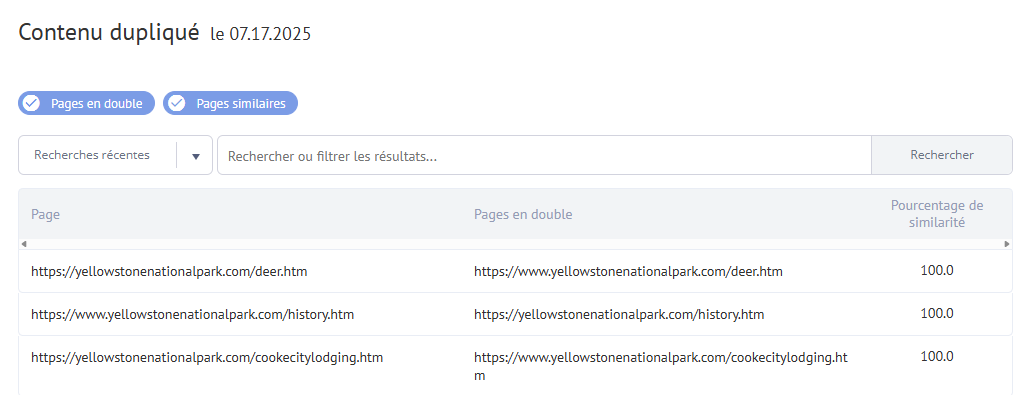Screen dimensions: 1025x395
Task: Toggle the Pages en double filter chip
Action: click(x=86, y=103)
